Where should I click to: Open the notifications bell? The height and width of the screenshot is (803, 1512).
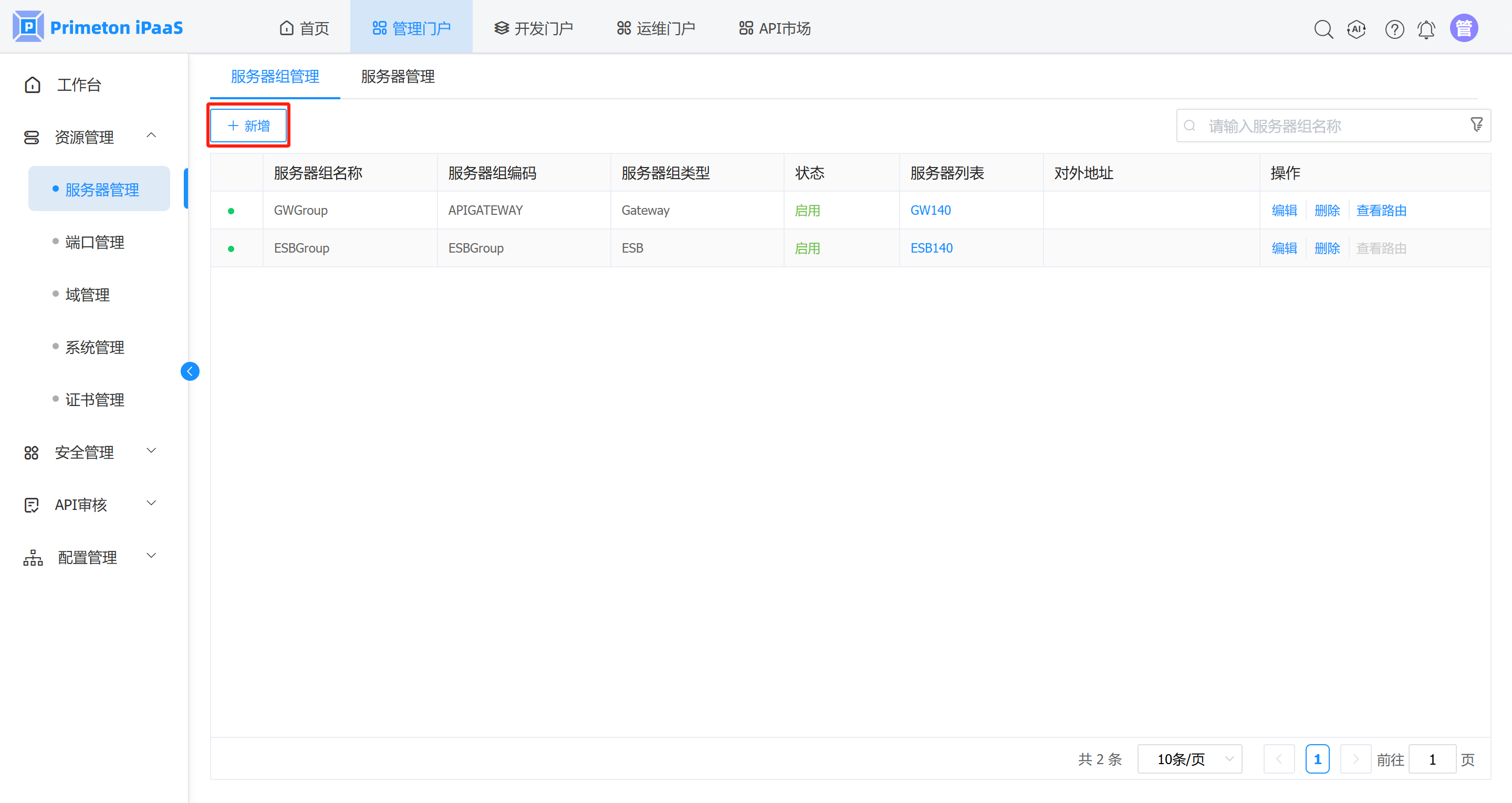pos(1427,28)
